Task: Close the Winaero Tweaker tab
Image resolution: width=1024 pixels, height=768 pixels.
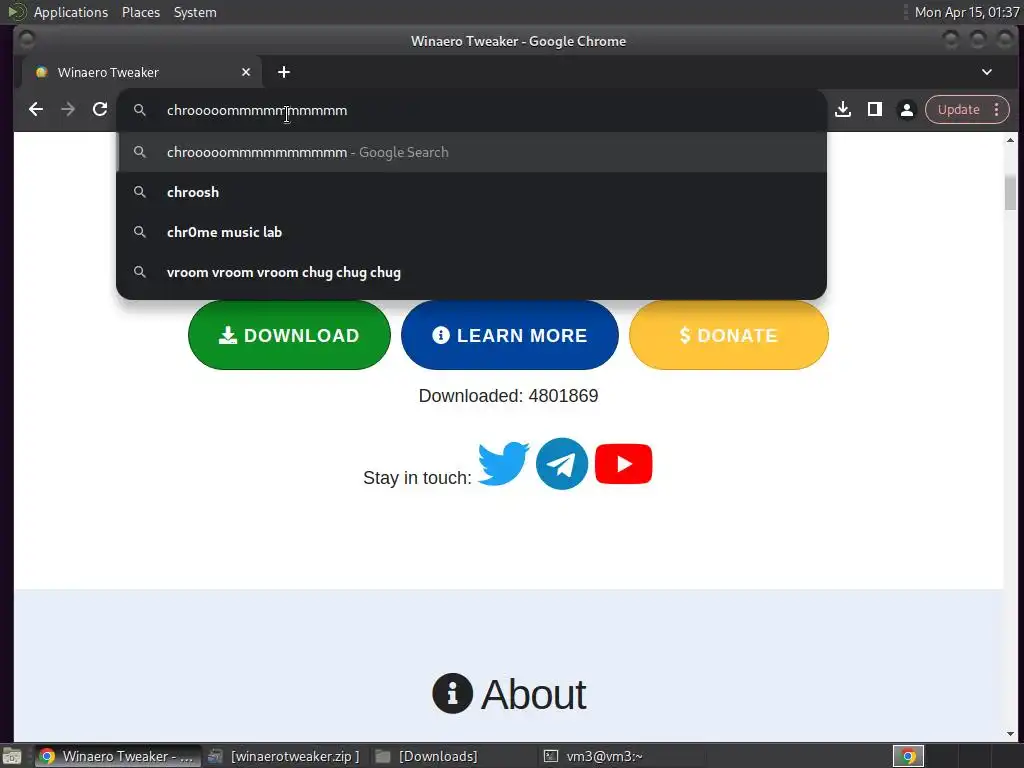Action: click(246, 72)
